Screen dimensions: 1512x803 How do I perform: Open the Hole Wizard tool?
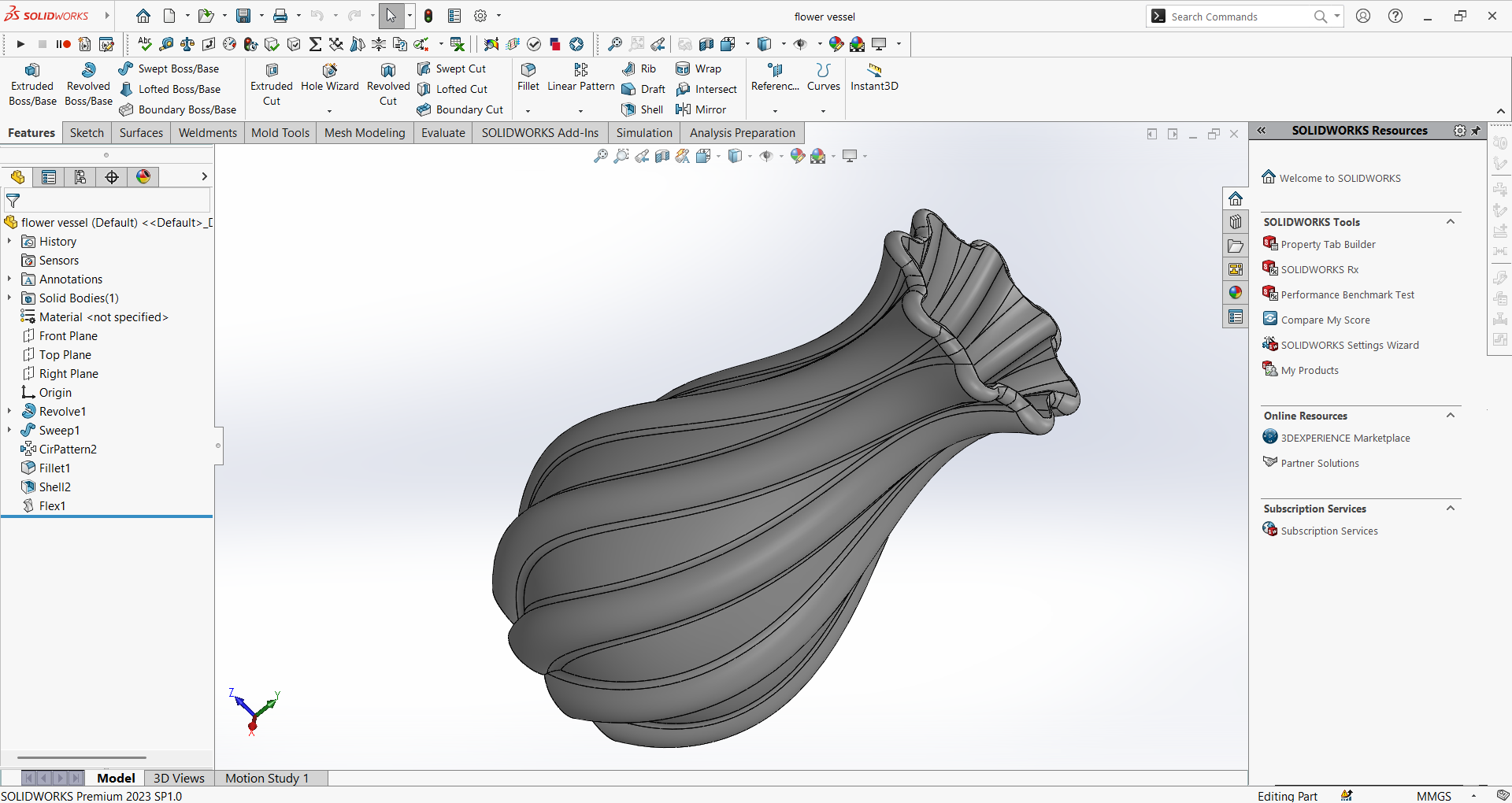pos(329,78)
